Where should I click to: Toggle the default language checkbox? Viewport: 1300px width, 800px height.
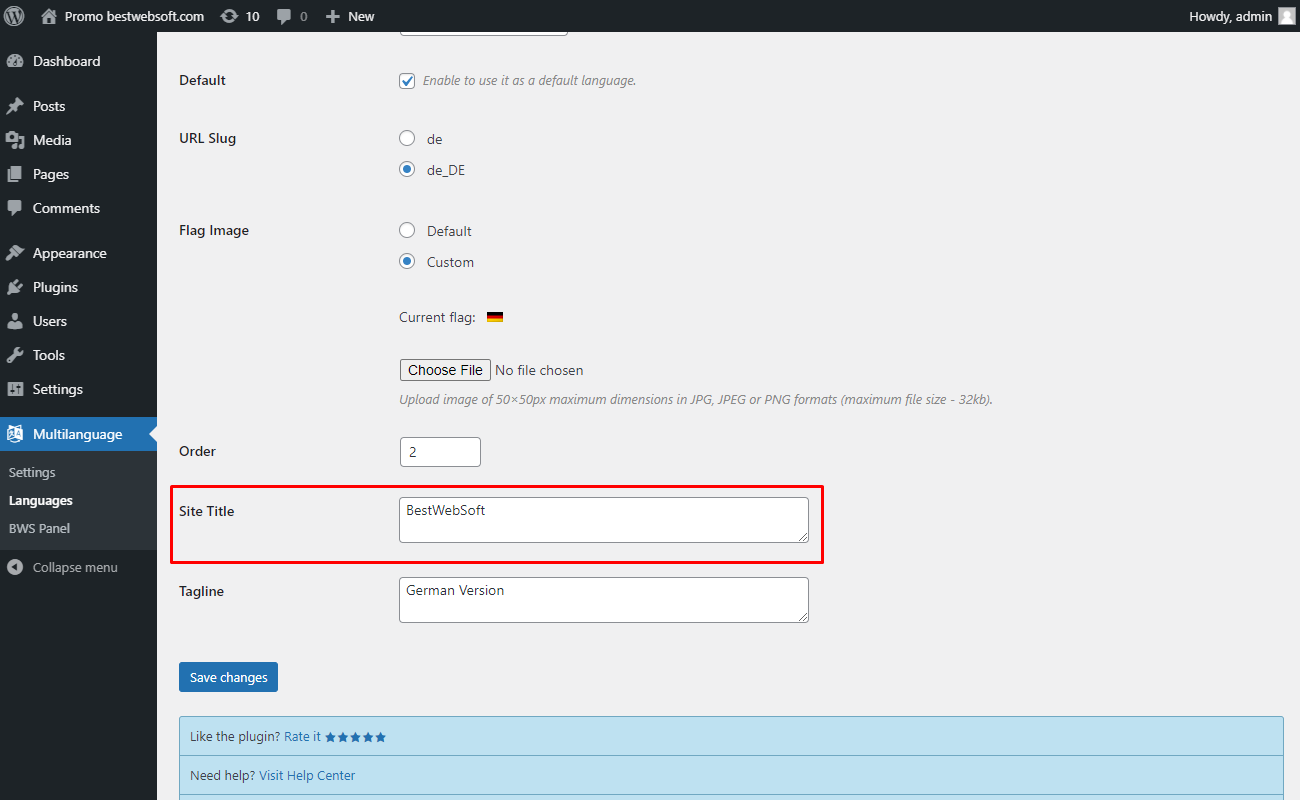pyautogui.click(x=407, y=81)
